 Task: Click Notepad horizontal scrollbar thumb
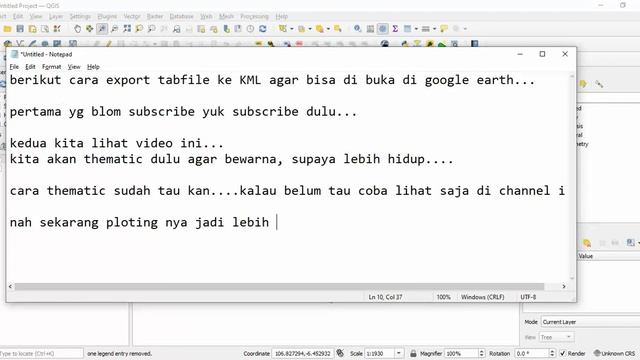(279, 287)
